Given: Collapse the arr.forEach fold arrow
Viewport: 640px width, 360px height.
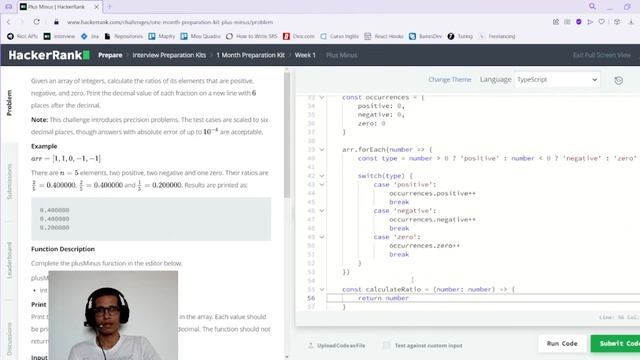Looking at the screenshot, I should click(x=322, y=150).
